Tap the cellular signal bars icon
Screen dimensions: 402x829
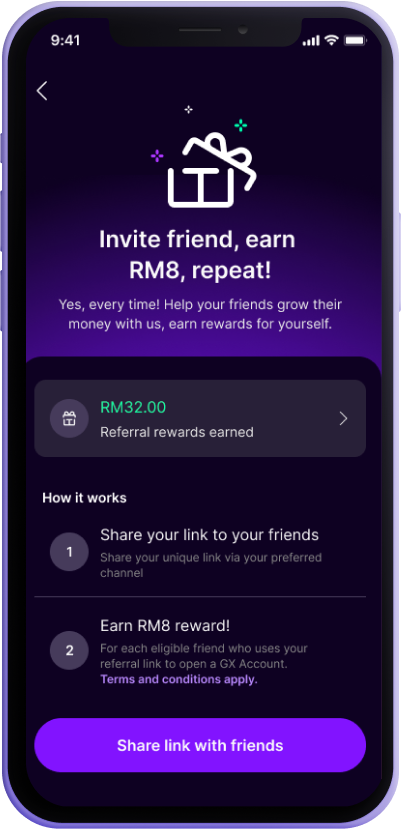tap(312, 41)
